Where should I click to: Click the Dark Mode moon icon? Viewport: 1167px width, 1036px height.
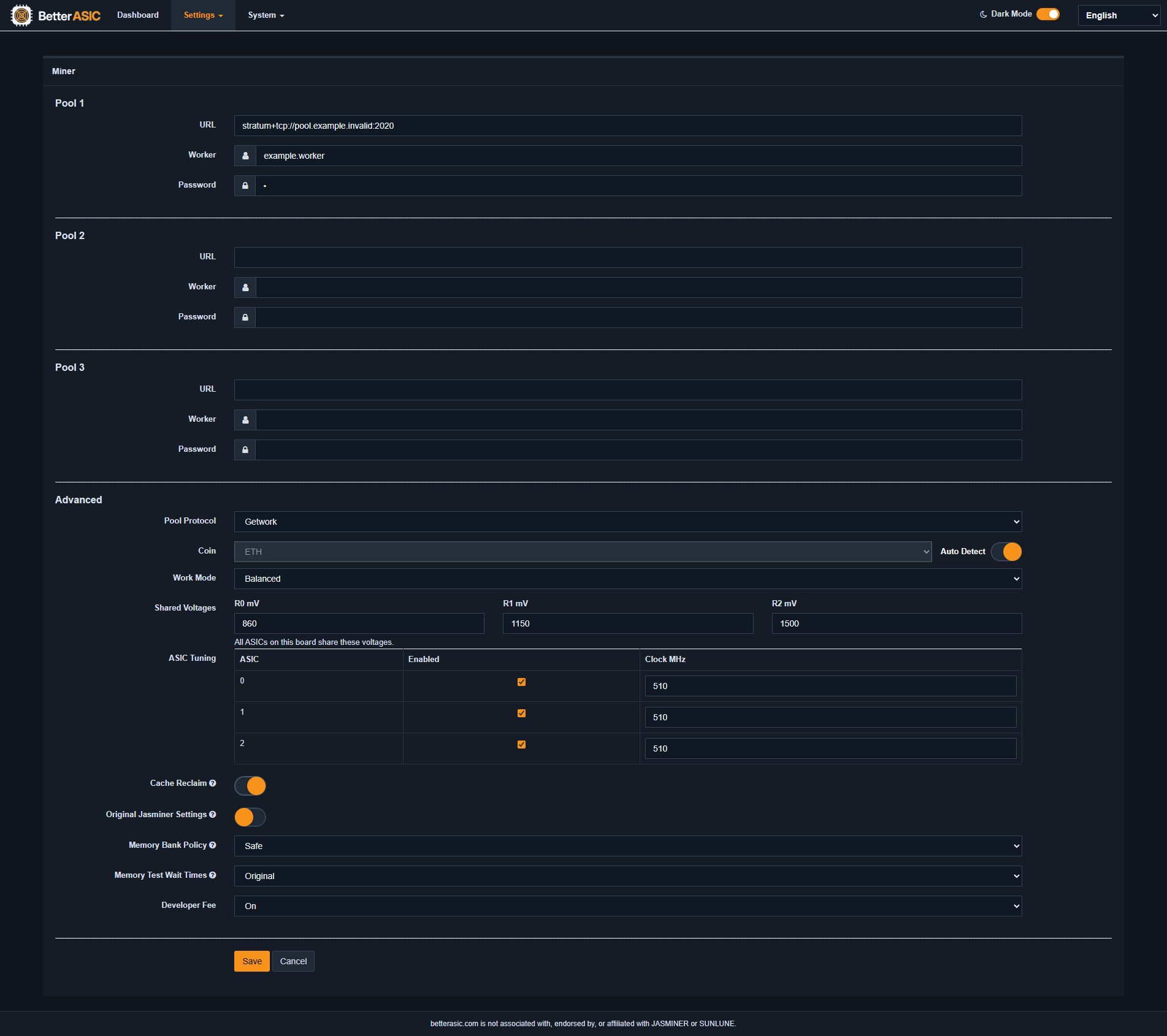point(984,14)
